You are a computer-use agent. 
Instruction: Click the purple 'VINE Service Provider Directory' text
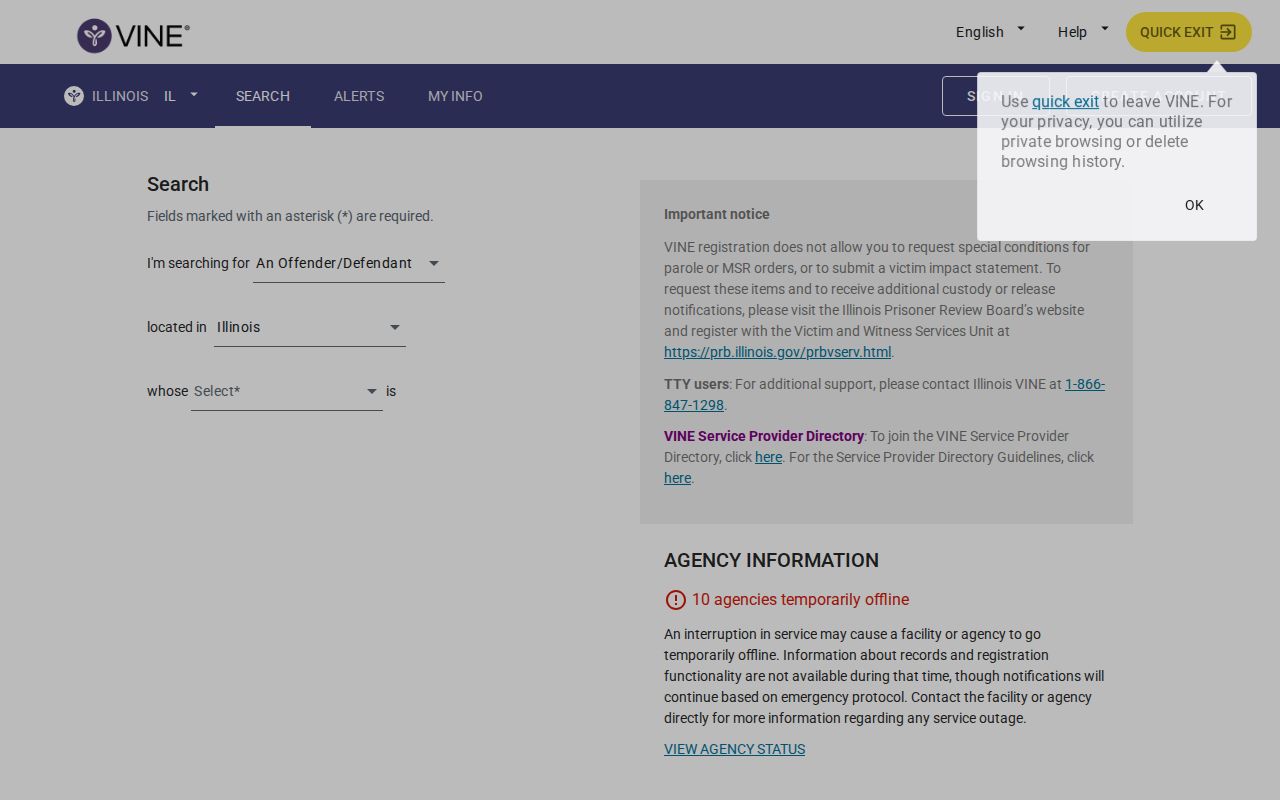[764, 436]
